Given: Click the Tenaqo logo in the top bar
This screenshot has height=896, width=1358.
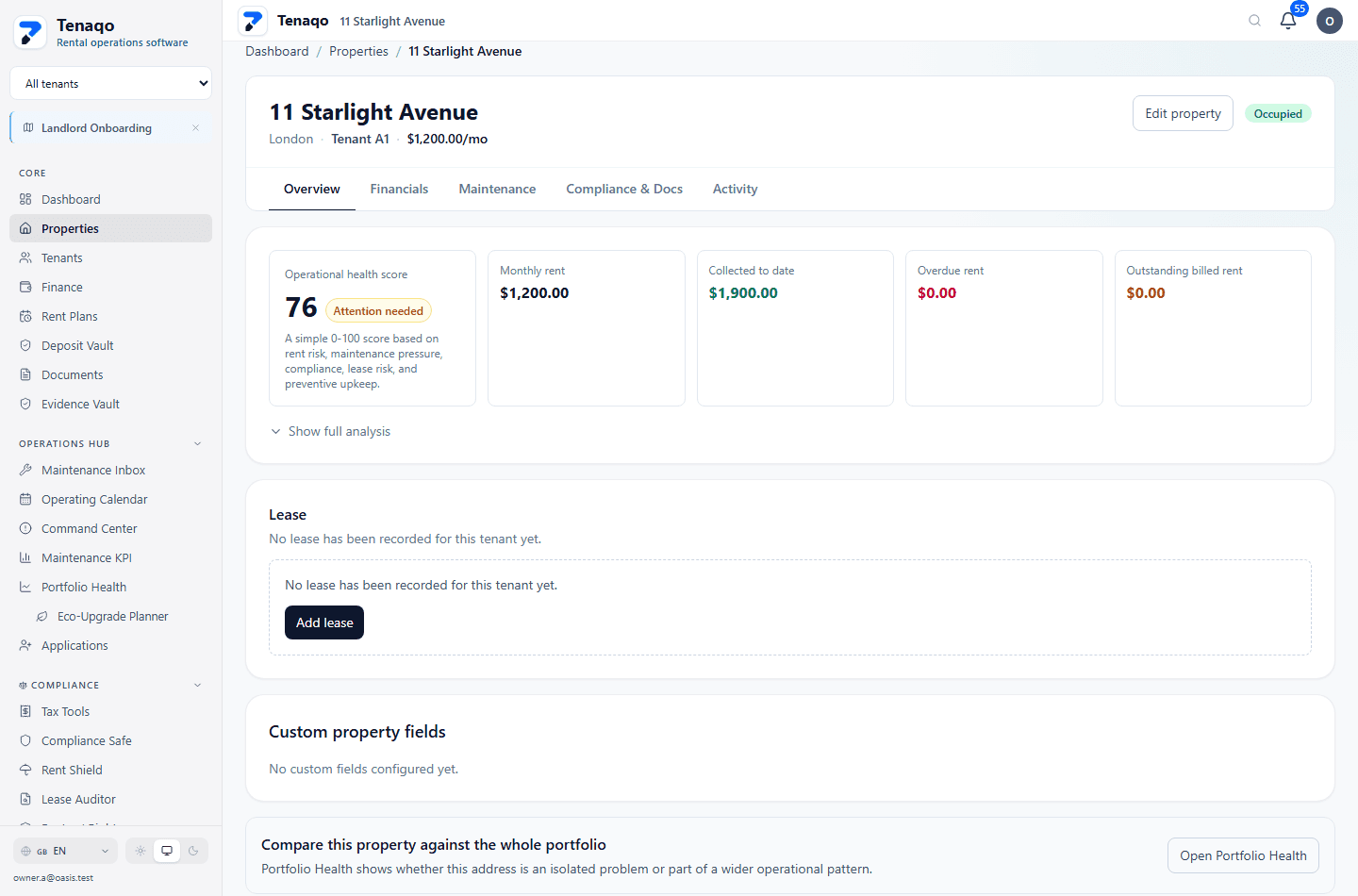Looking at the screenshot, I should click(253, 21).
